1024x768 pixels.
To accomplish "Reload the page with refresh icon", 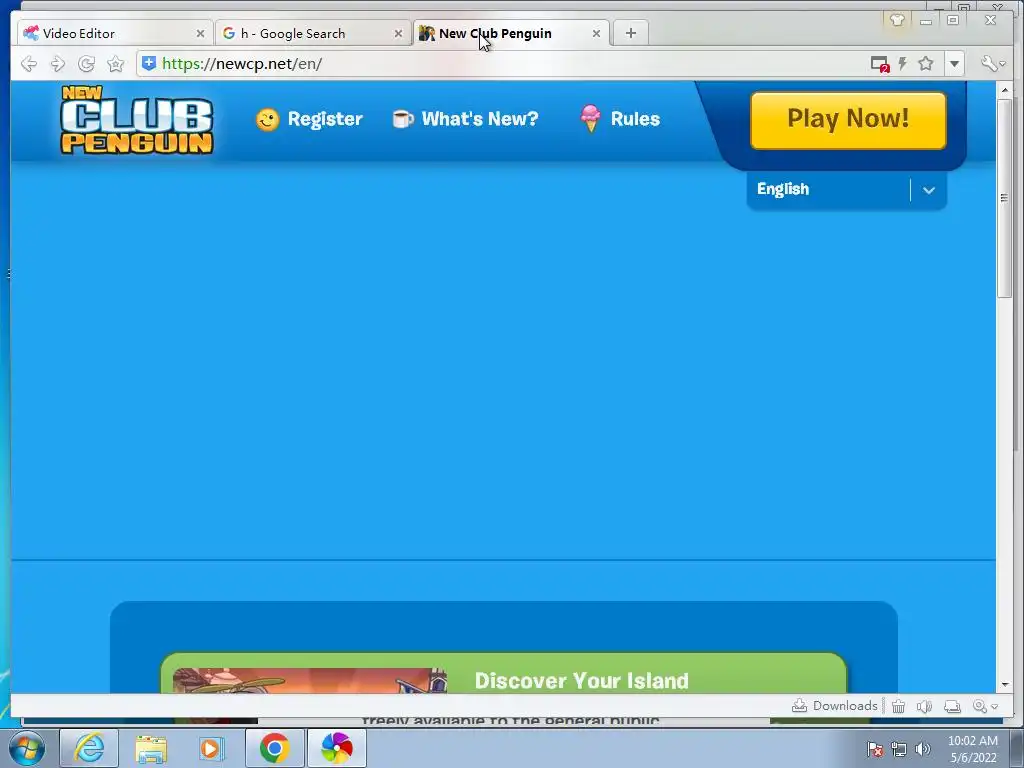I will click(86, 64).
